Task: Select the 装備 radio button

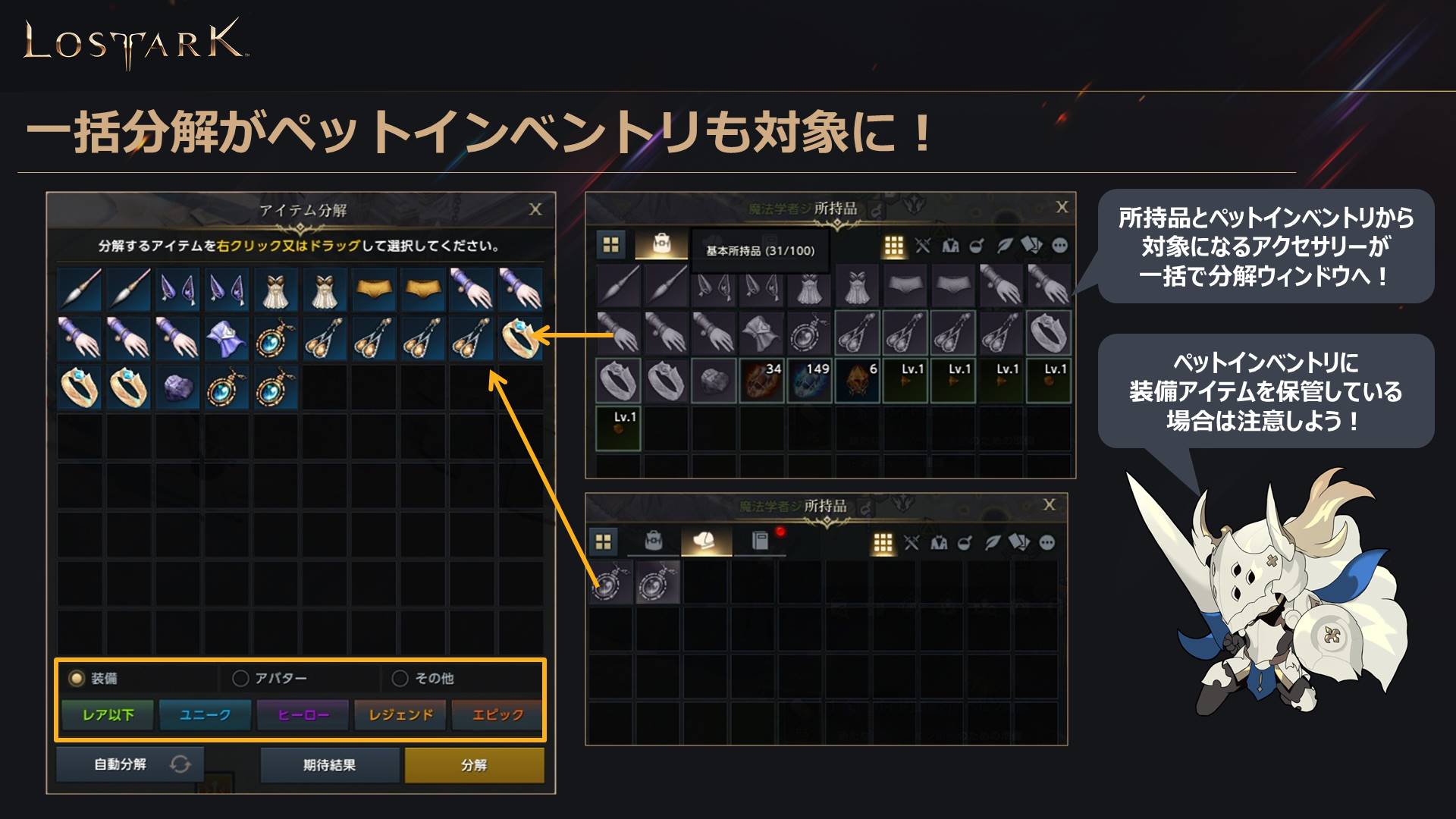Action: [x=77, y=678]
